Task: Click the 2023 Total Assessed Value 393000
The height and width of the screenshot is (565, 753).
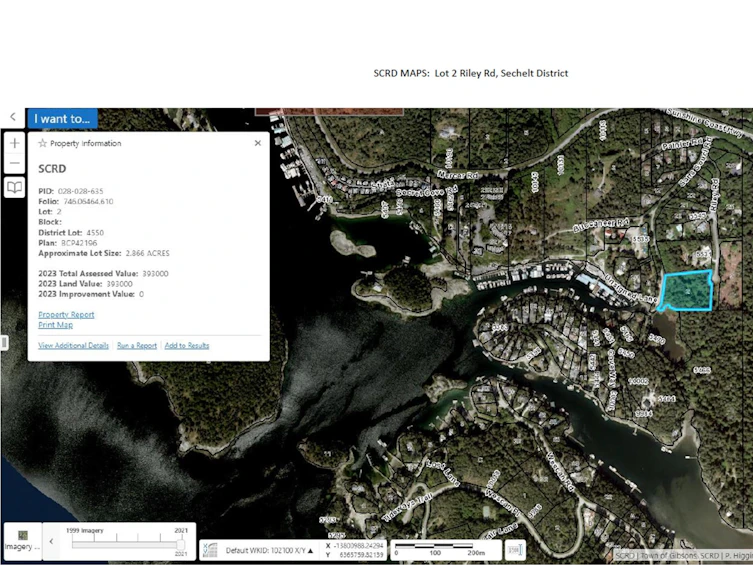Action: click(x=155, y=274)
